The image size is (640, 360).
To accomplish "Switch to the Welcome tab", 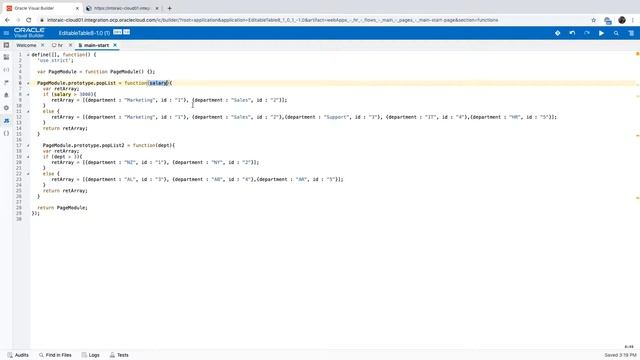I will coord(26,45).
